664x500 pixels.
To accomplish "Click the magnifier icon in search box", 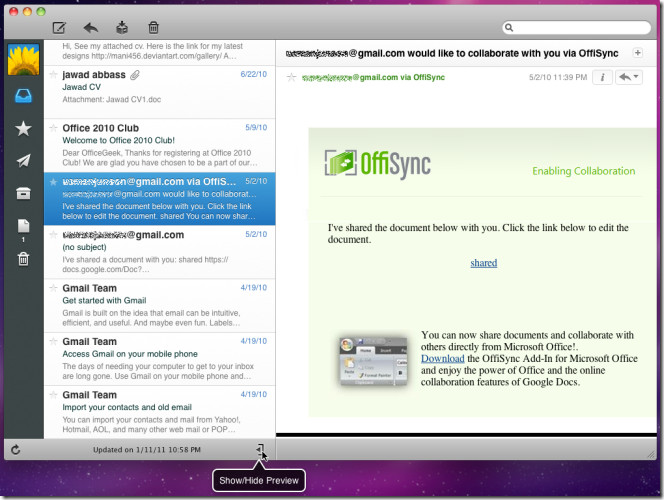I will 509,28.
